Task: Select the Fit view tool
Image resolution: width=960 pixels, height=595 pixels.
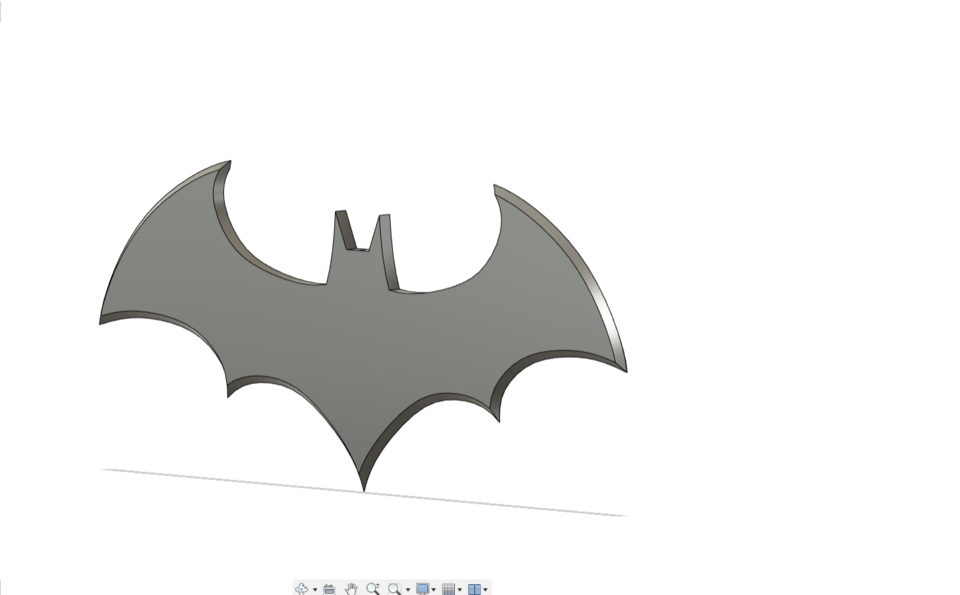Action: click(x=394, y=588)
